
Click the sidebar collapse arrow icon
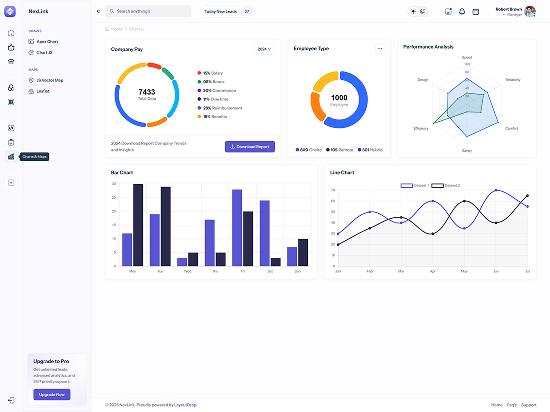click(98, 11)
